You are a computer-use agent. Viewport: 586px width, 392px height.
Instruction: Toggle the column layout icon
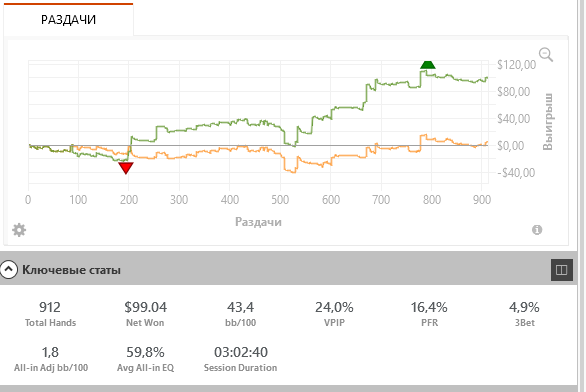[562, 270]
